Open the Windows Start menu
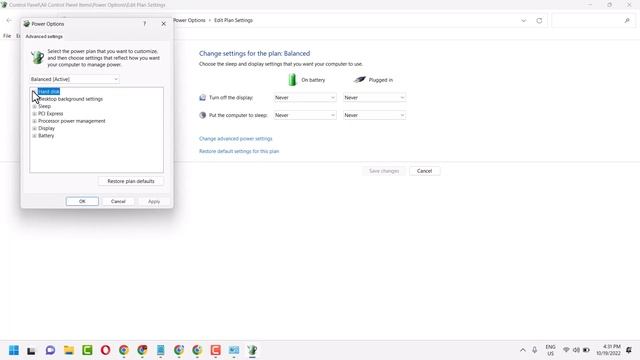 click(x=13, y=350)
